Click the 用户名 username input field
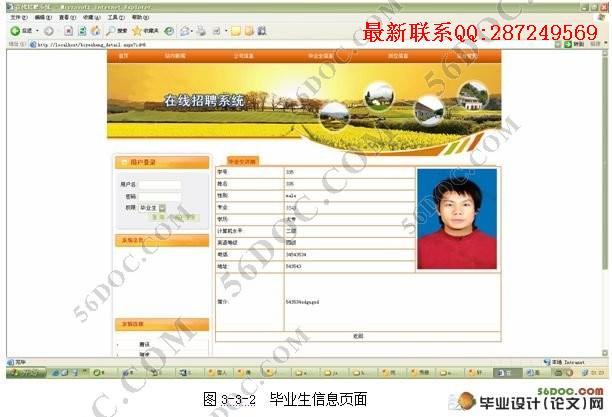The image size is (612, 417). (160, 184)
